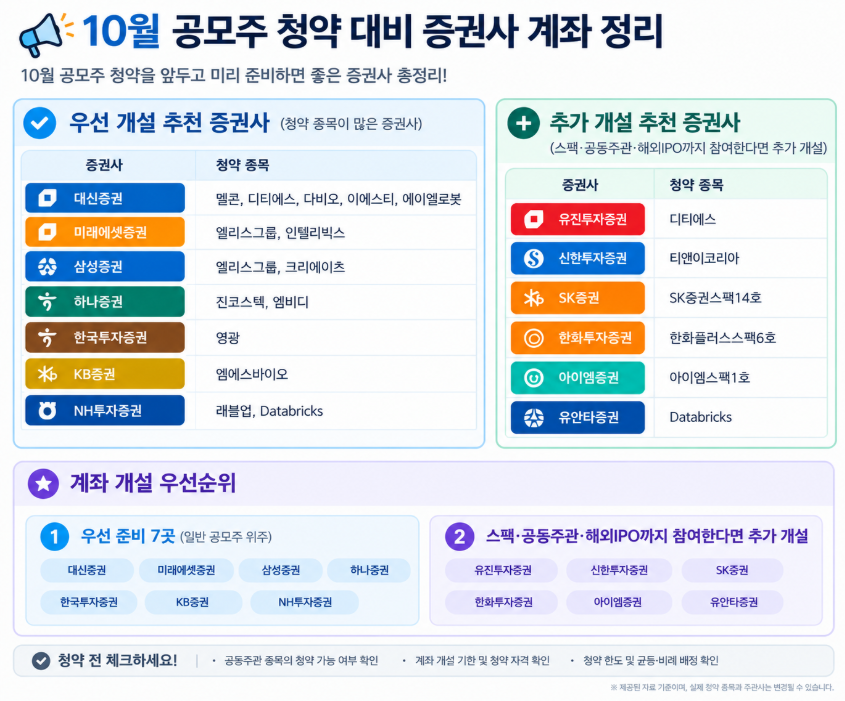The height and width of the screenshot is (701, 845).
Task: Choose the 유진투자증권 pill in the purple section
Action: tap(503, 571)
